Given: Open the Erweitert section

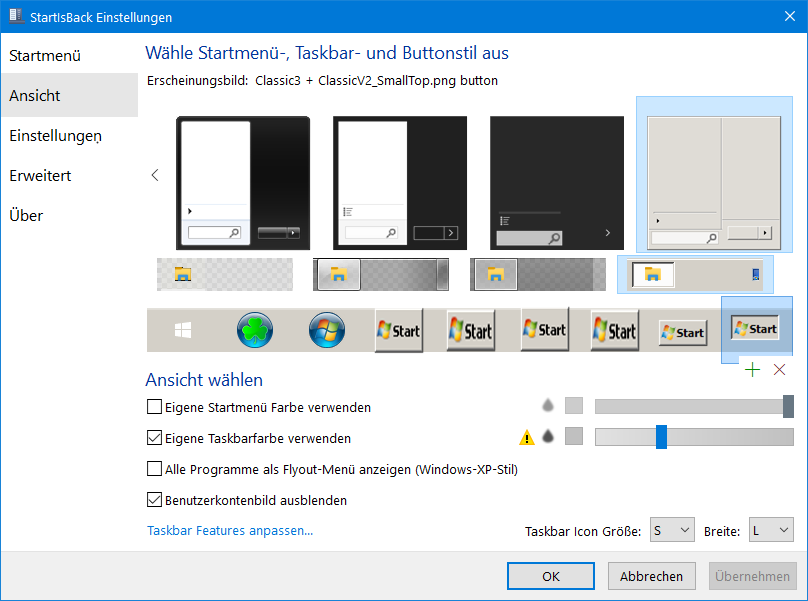Looking at the screenshot, I should tap(40, 175).
